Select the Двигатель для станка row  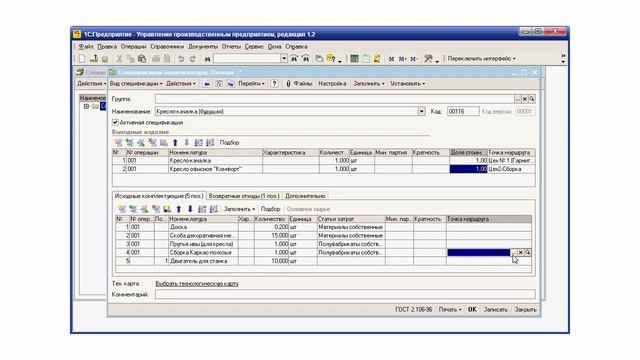pyautogui.click(x=323, y=261)
